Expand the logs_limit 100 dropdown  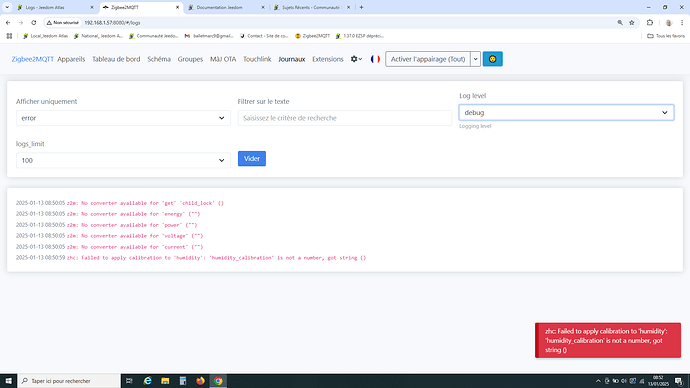[x=123, y=161]
